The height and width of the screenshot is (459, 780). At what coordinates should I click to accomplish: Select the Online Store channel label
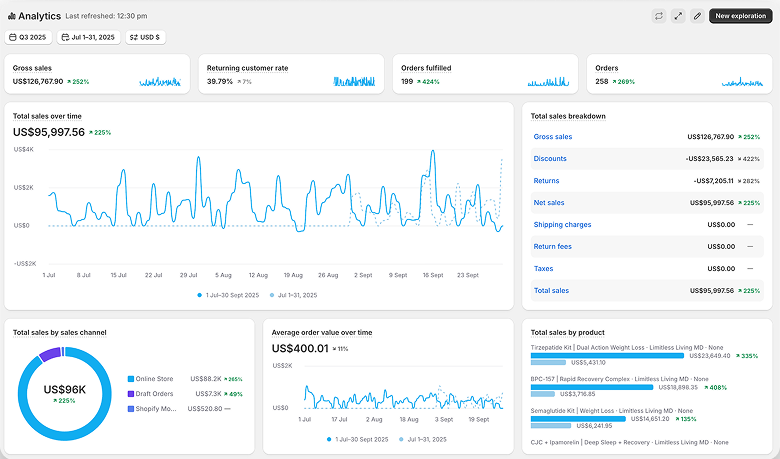coord(154,379)
